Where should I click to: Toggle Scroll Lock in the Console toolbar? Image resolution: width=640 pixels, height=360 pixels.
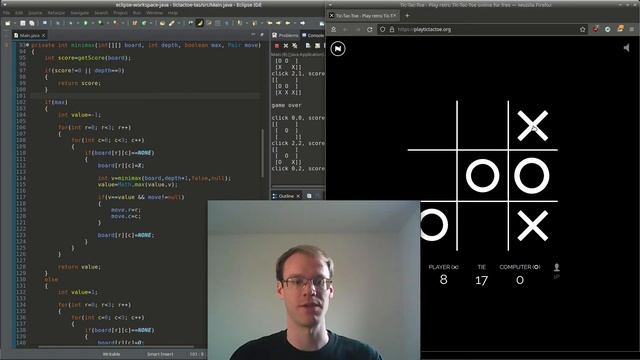tap(318, 46)
